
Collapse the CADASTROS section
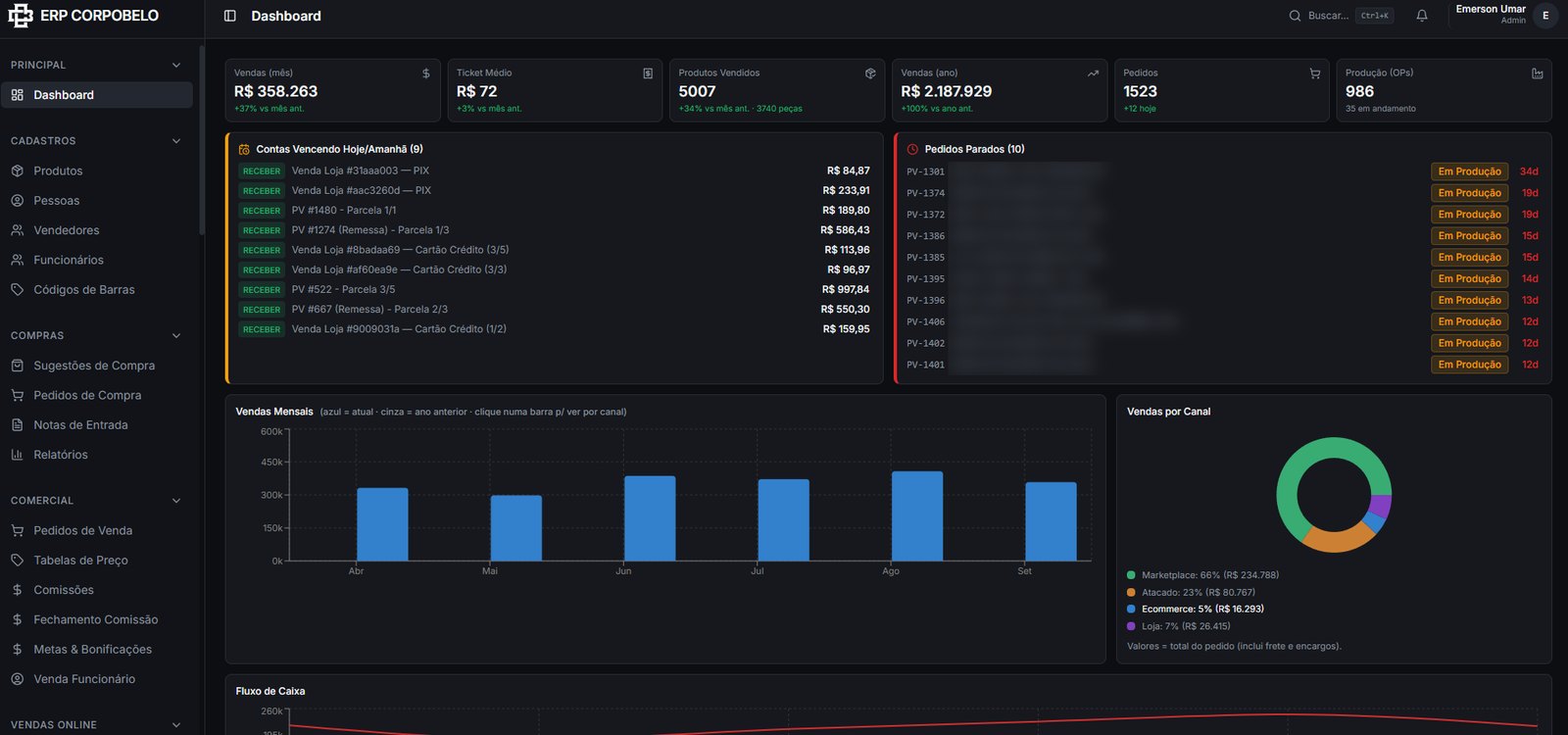[x=176, y=141]
